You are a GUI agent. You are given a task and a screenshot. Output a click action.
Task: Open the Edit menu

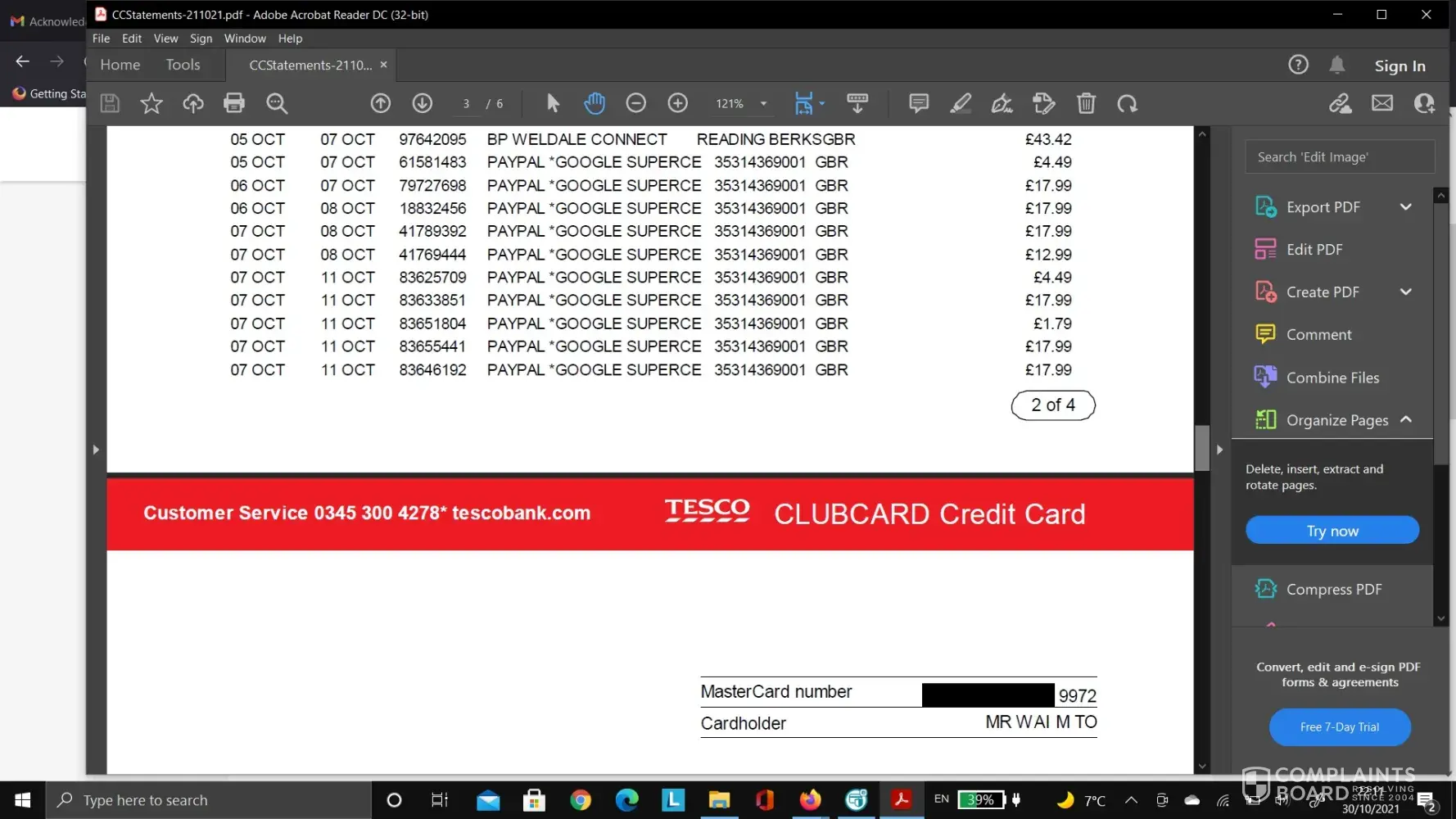(x=132, y=38)
